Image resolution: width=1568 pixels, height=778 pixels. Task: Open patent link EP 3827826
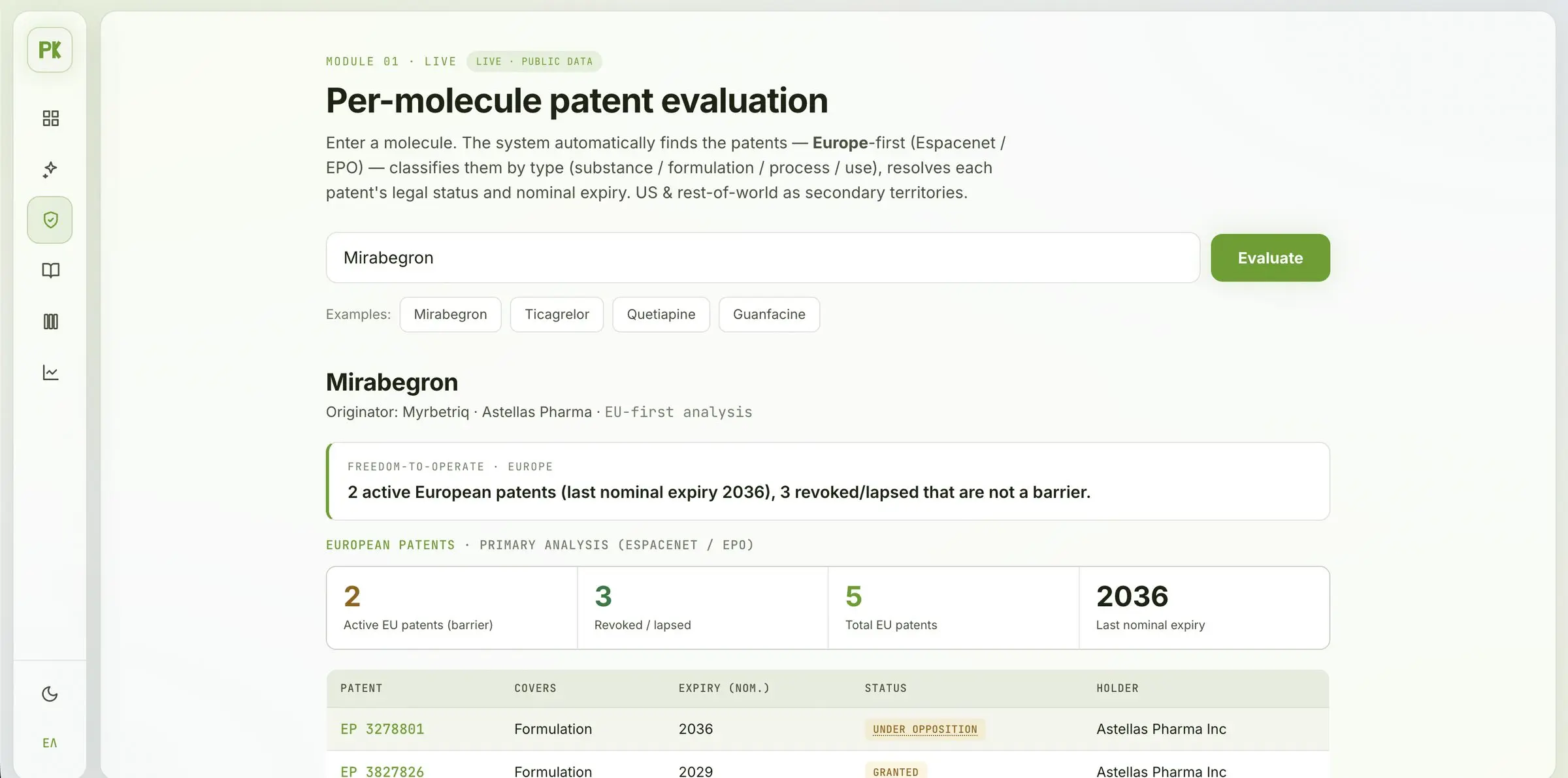(382, 771)
